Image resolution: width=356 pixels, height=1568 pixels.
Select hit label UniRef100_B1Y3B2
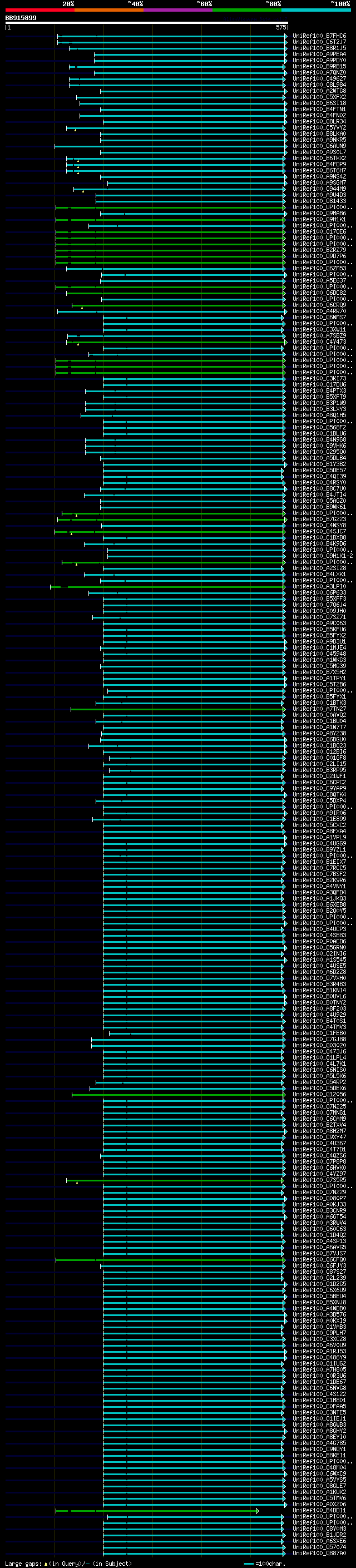pos(319,464)
